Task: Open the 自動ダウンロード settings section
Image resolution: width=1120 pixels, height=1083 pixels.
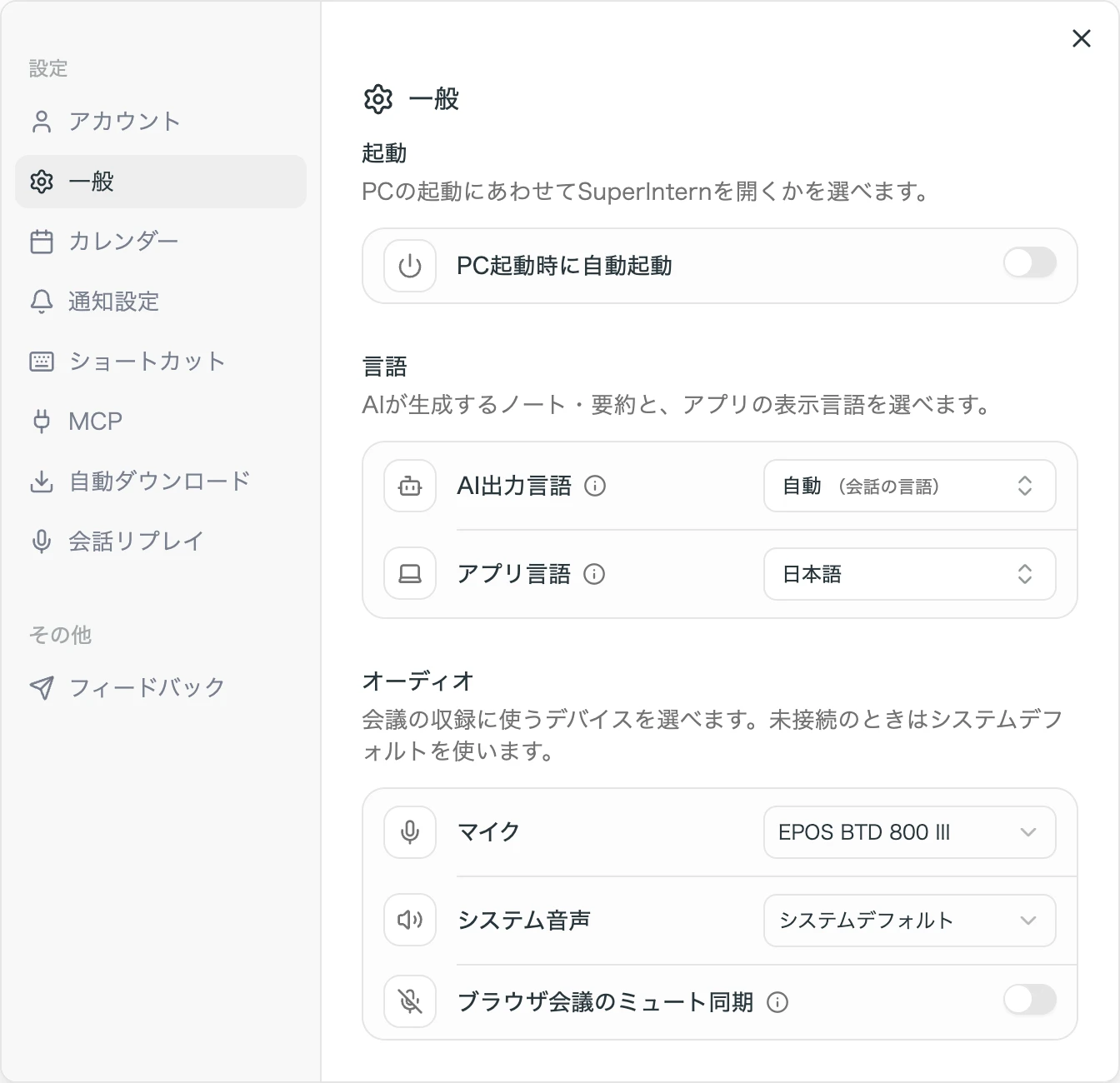Action: (161, 482)
